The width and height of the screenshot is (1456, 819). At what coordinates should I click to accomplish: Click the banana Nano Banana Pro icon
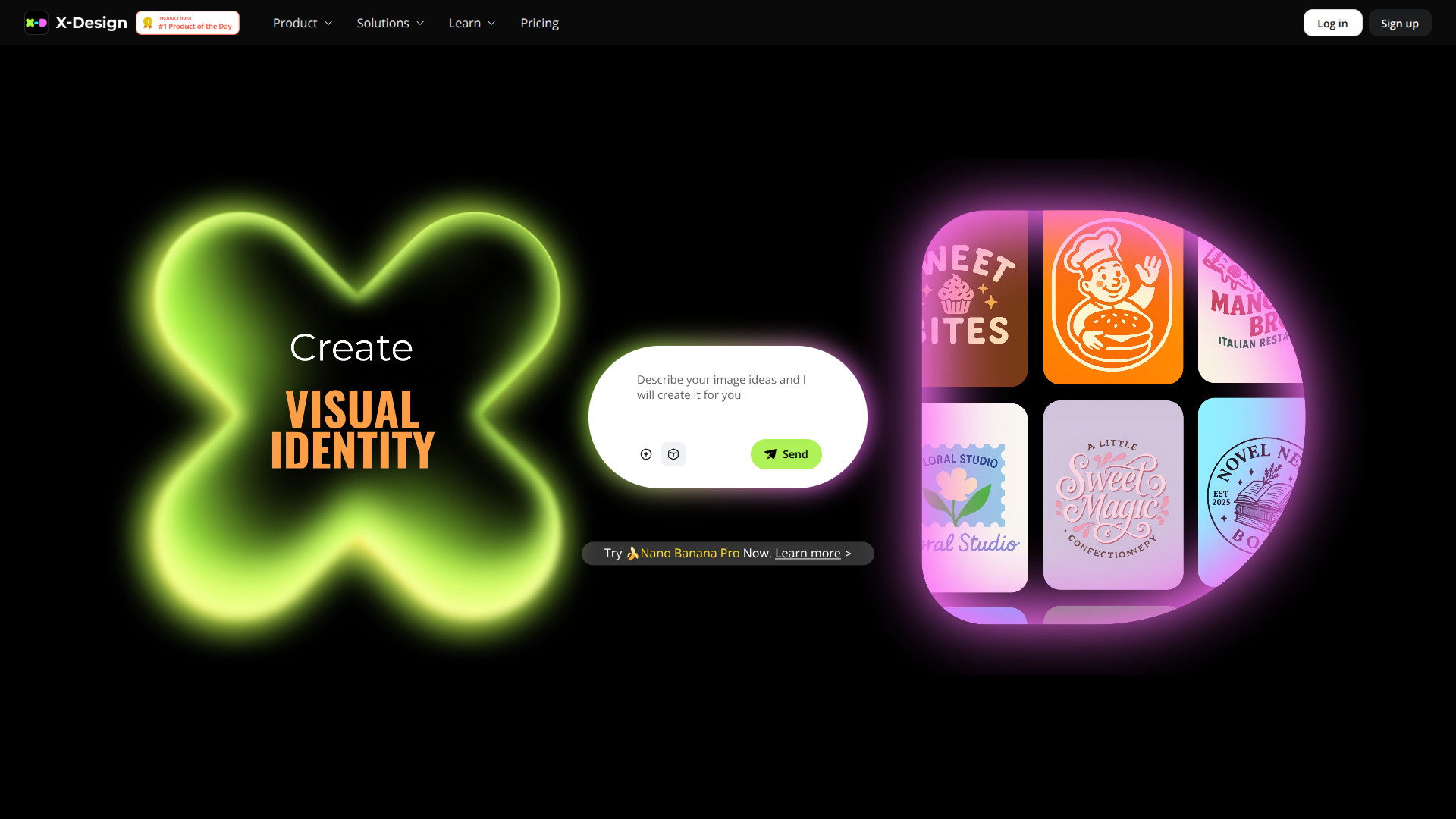point(632,554)
